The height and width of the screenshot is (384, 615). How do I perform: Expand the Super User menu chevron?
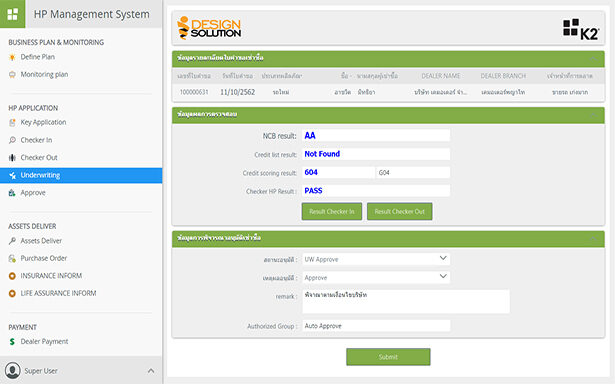click(x=151, y=371)
